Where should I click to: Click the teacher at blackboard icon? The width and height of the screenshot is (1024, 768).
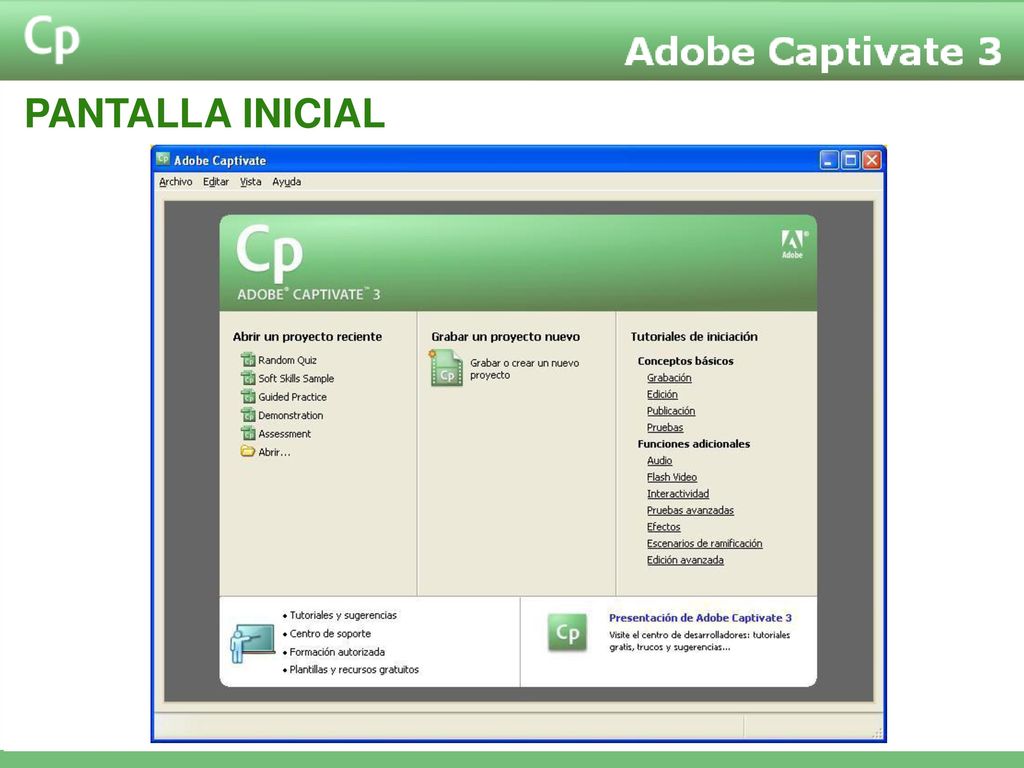tap(252, 643)
